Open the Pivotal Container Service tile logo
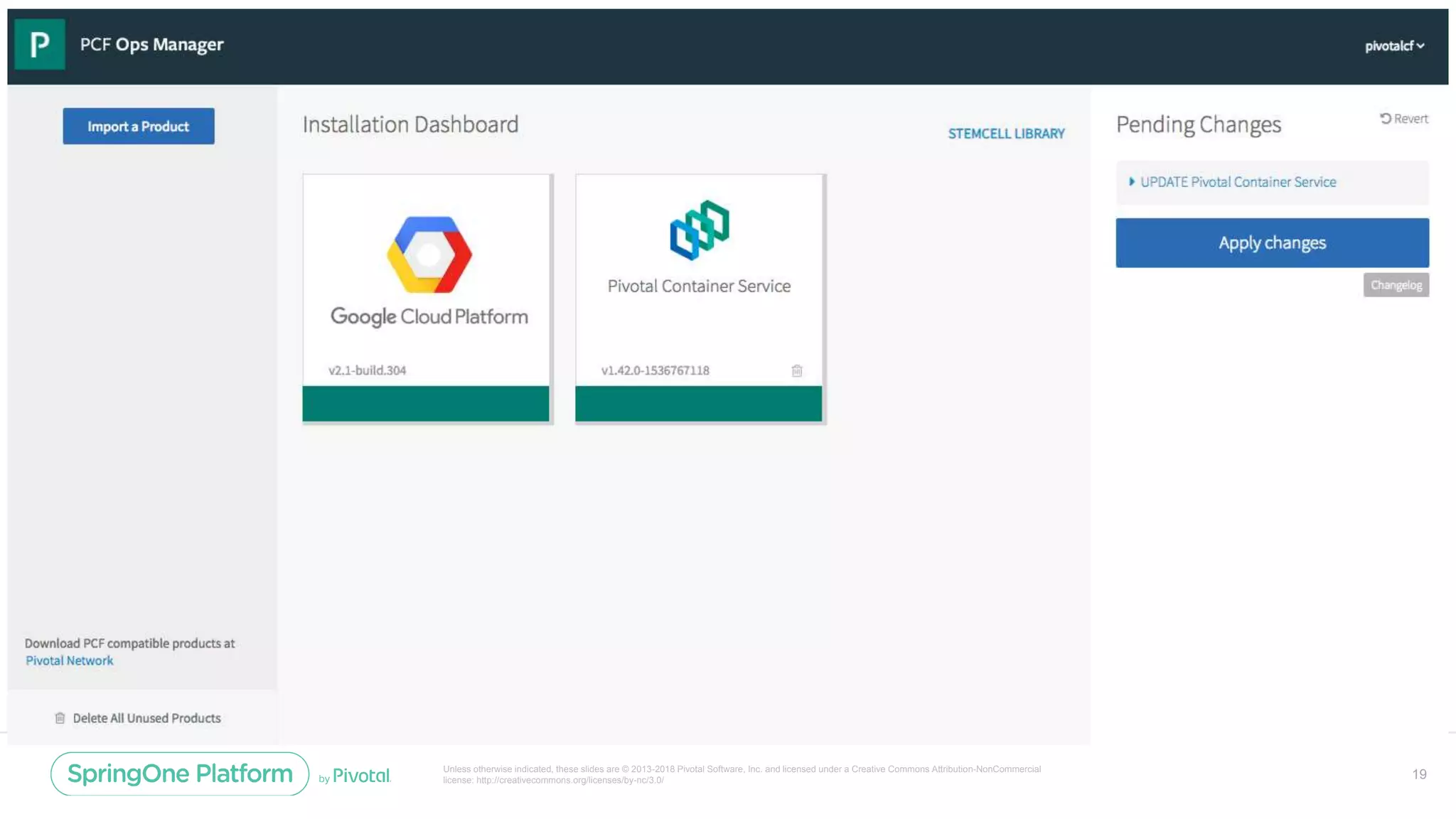This screenshot has height=819, width=1456. click(700, 230)
